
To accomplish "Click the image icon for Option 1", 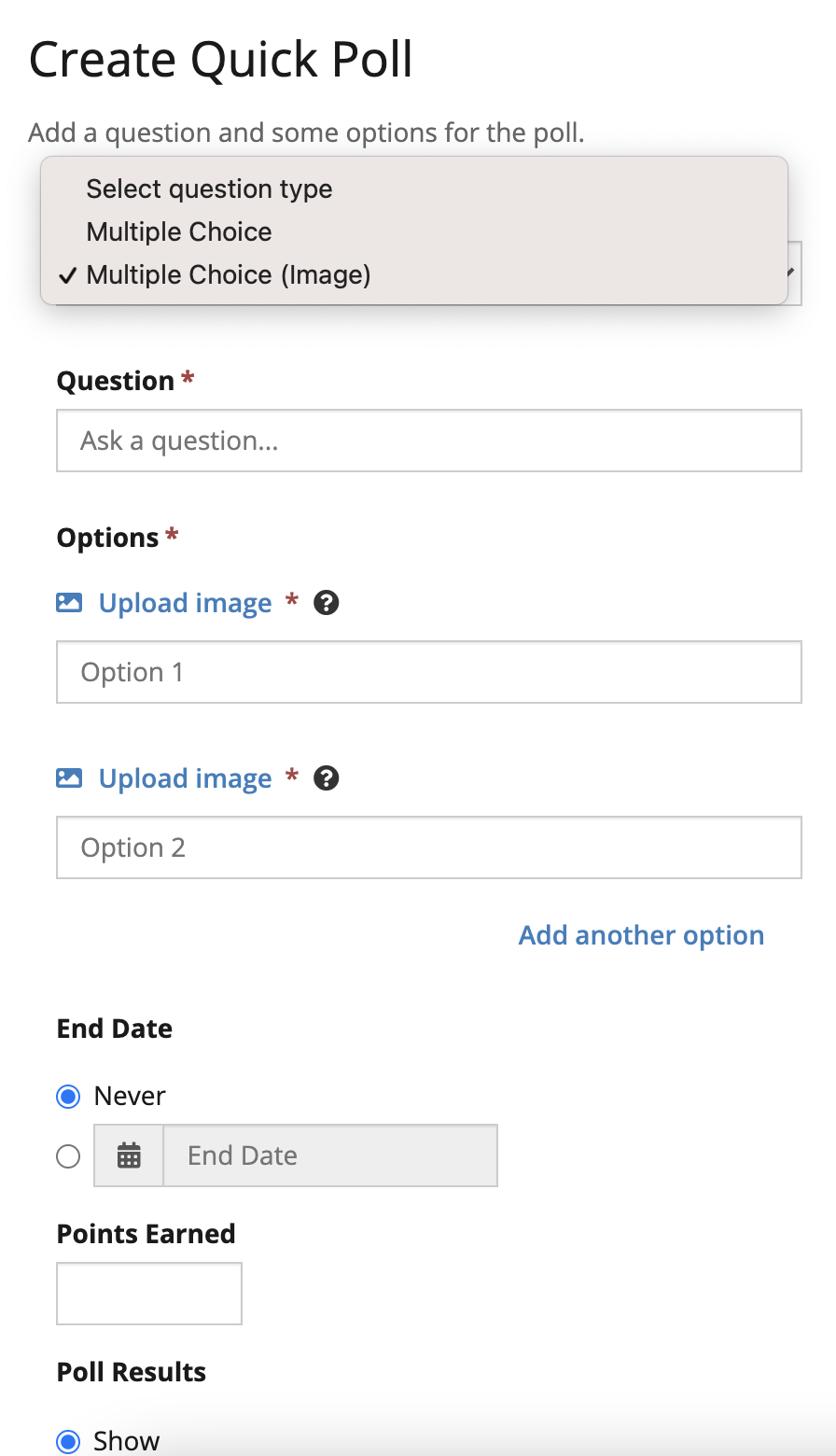I will pyautogui.click(x=69, y=603).
